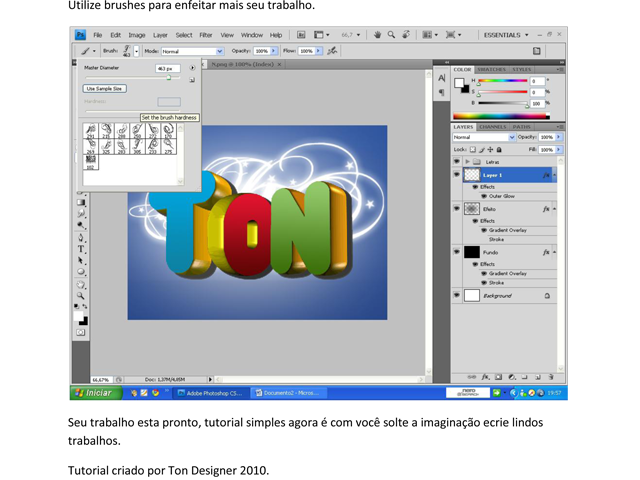Open the brush Mode dropdown

pos(192,50)
